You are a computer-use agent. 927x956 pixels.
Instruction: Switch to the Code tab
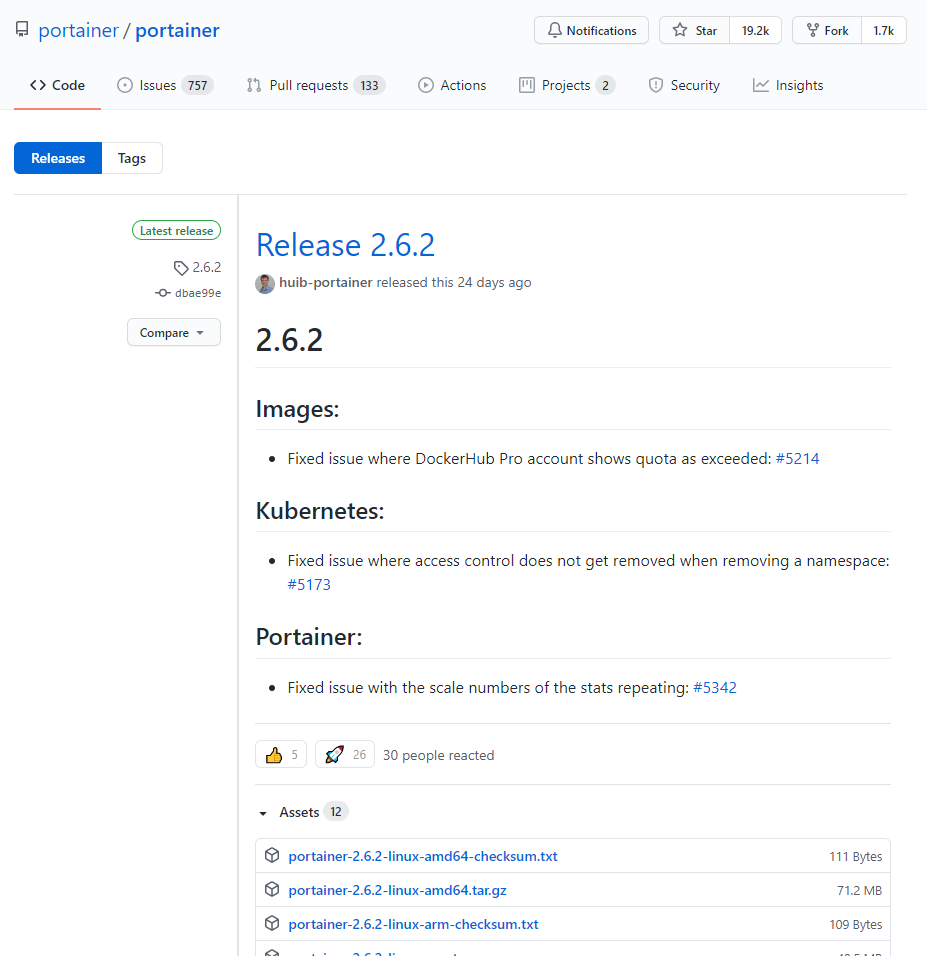coord(57,85)
